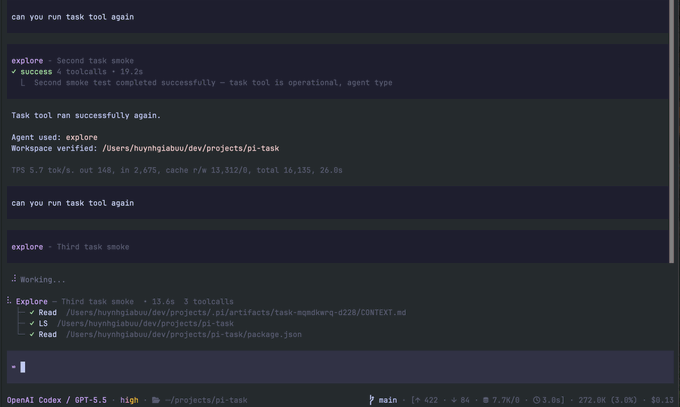Click the checkmark before Read CONTEXT.md
680x407 pixels.
point(32,312)
